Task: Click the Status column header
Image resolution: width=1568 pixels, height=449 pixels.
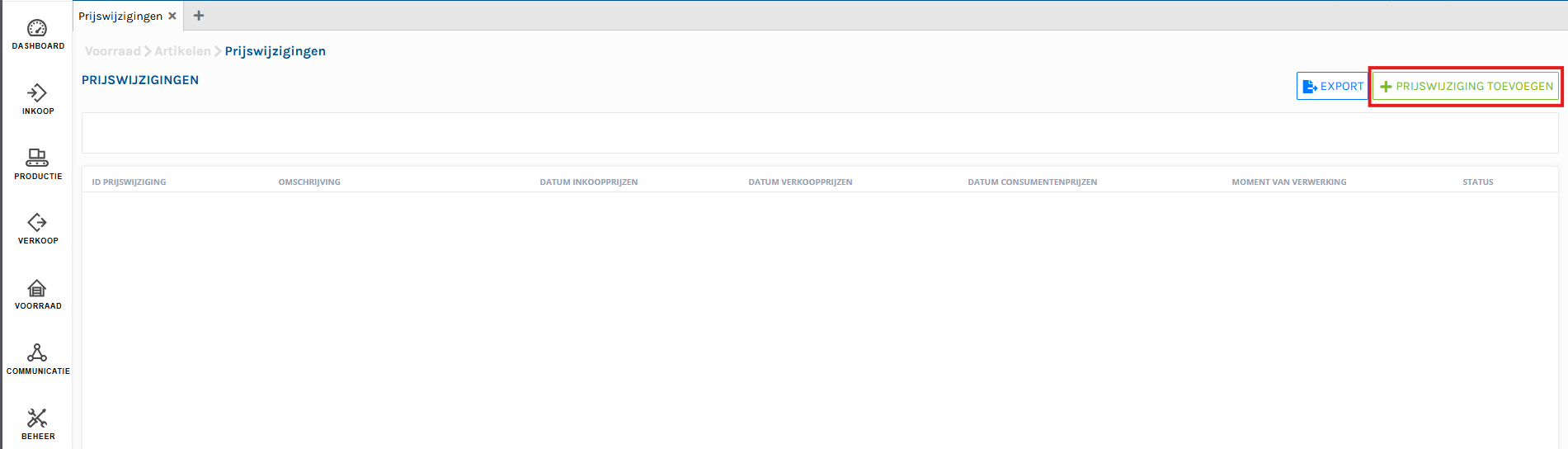Action: point(1477,182)
